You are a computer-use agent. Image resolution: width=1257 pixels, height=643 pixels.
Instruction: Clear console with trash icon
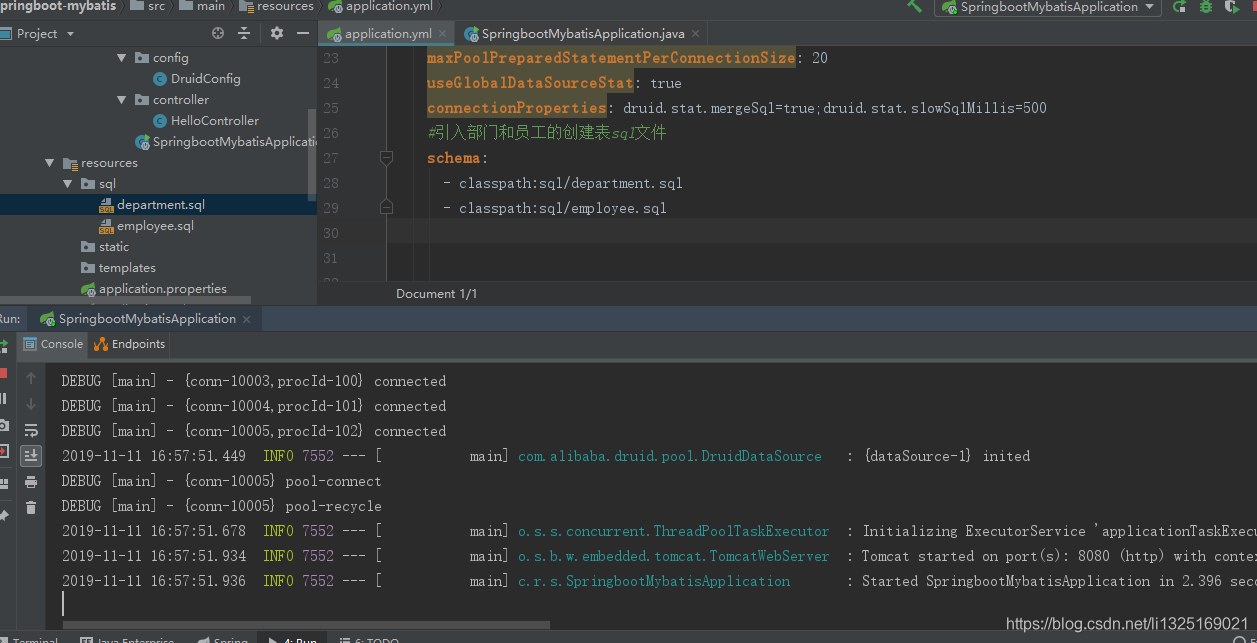click(x=31, y=508)
